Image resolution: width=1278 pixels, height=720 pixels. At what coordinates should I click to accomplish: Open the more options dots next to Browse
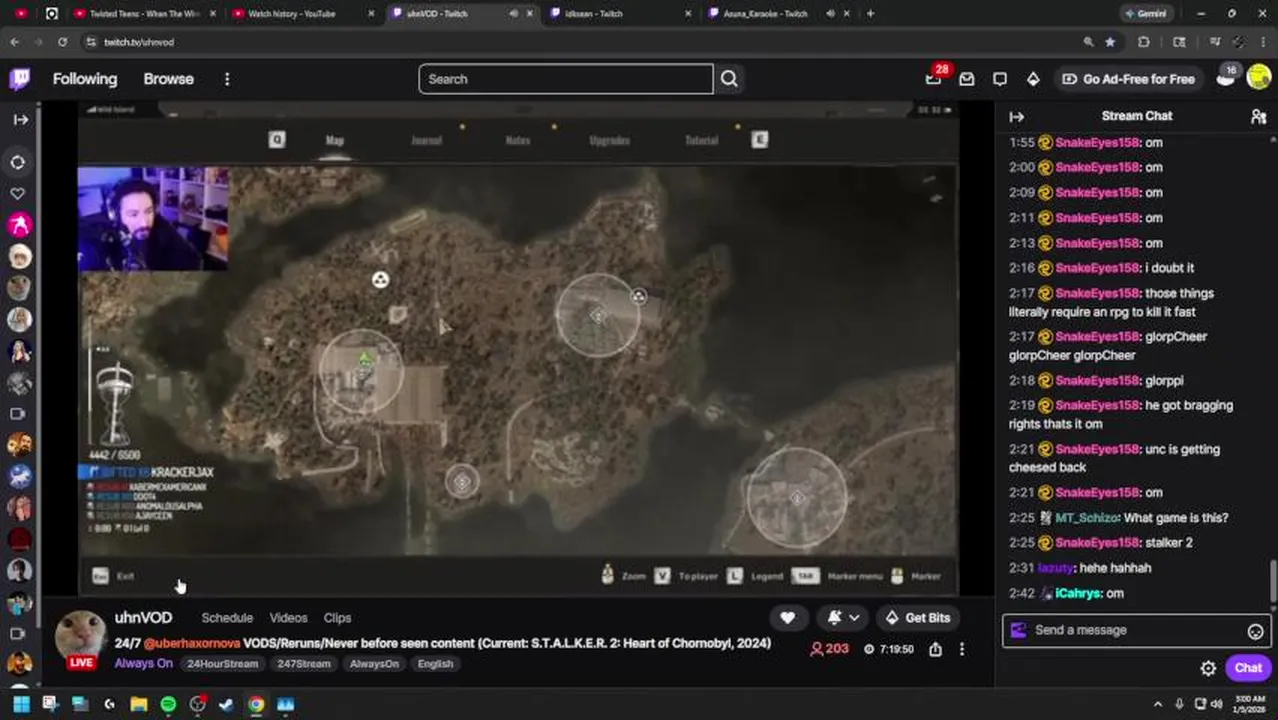227,79
